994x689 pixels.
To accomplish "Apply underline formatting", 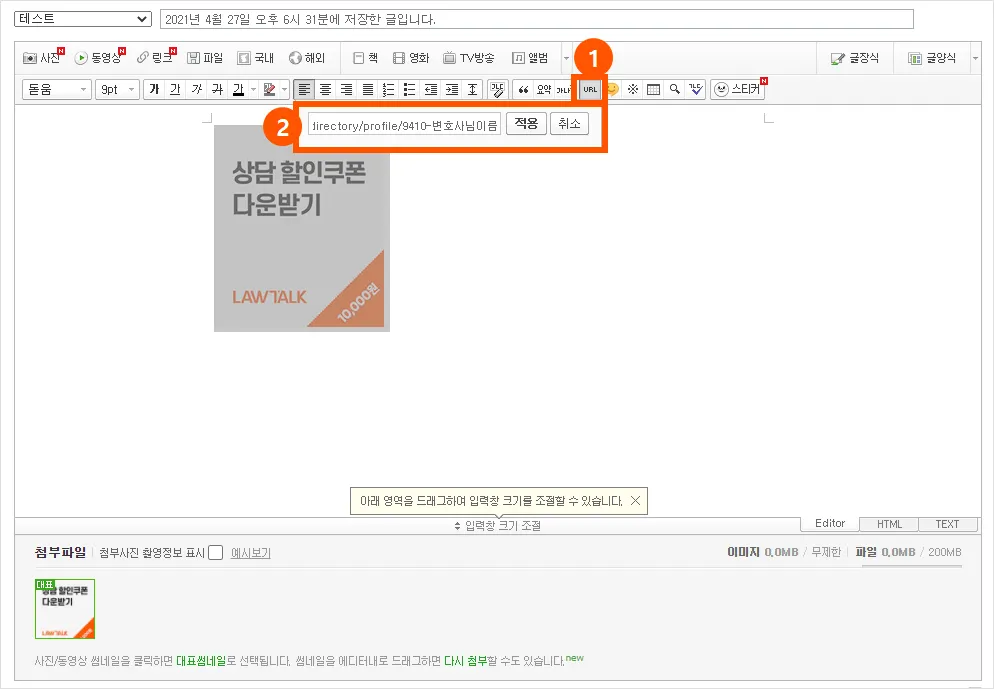I will tap(175, 89).
